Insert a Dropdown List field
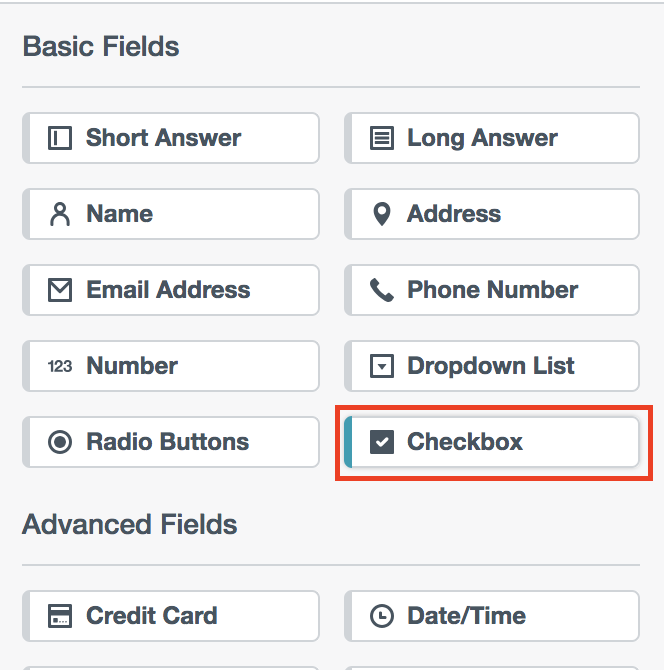The height and width of the screenshot is (670, 664). point(492,366)
